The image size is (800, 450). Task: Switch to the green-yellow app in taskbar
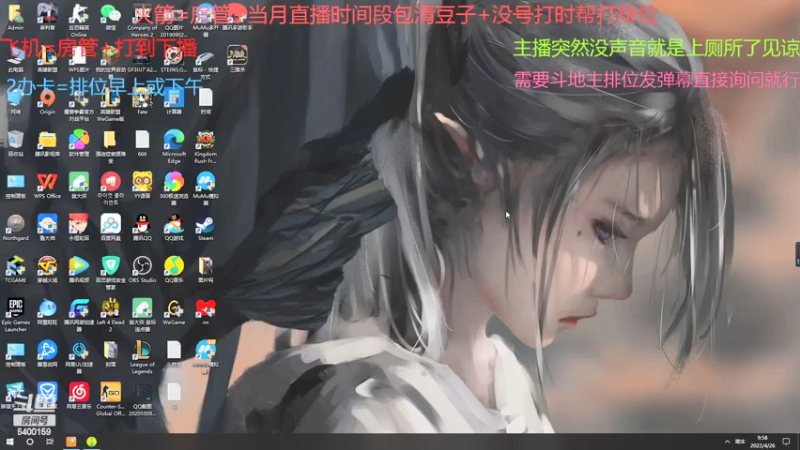[x=92, y=441]
